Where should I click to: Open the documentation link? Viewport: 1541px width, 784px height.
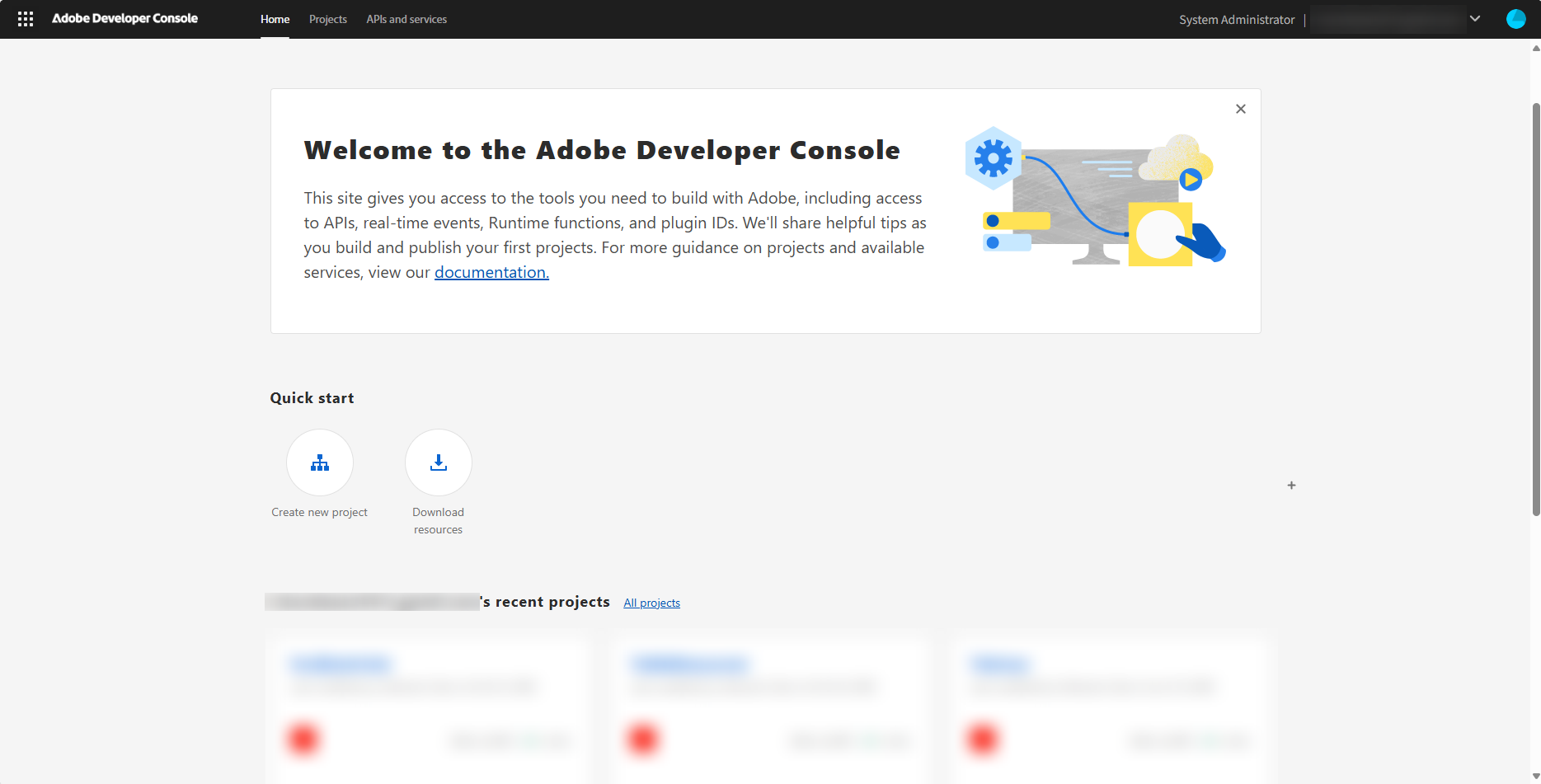491,272
